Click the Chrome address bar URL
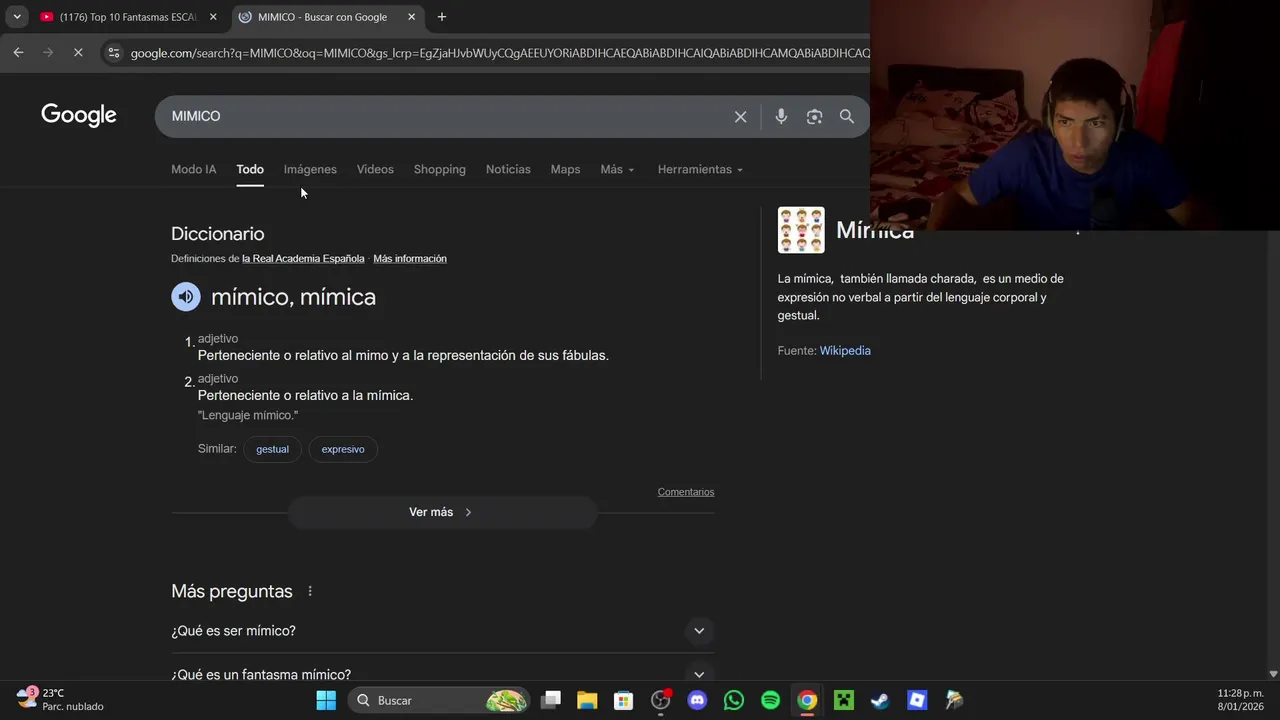Image resolution: width=1280 pixels, height=720 pixels. pos(500,53)
